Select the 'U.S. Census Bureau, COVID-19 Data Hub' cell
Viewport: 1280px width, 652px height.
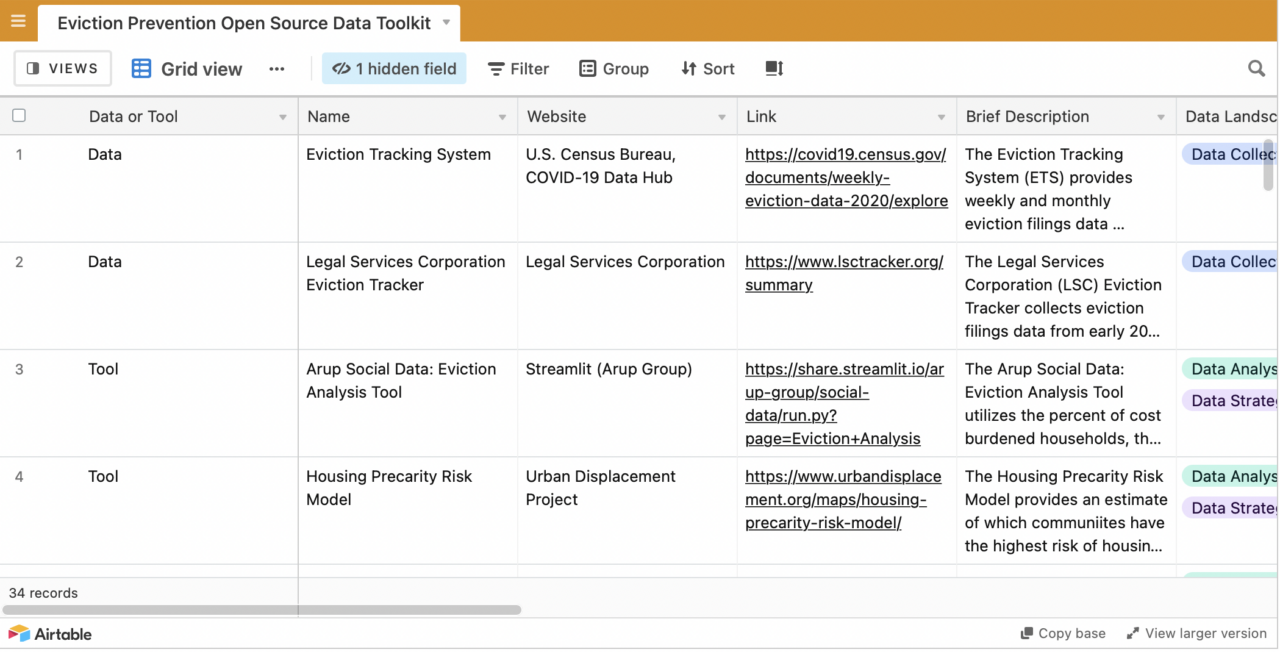coord(627,189)
